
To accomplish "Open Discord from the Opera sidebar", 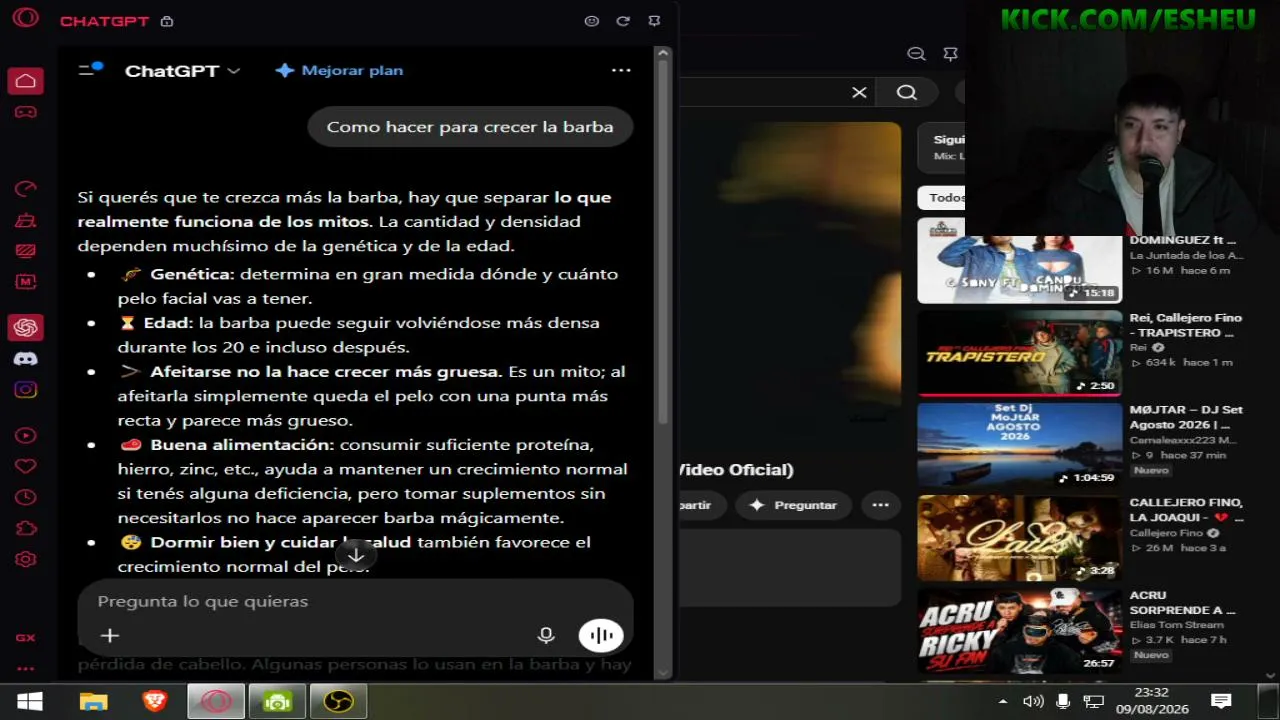I will point(25,359).
